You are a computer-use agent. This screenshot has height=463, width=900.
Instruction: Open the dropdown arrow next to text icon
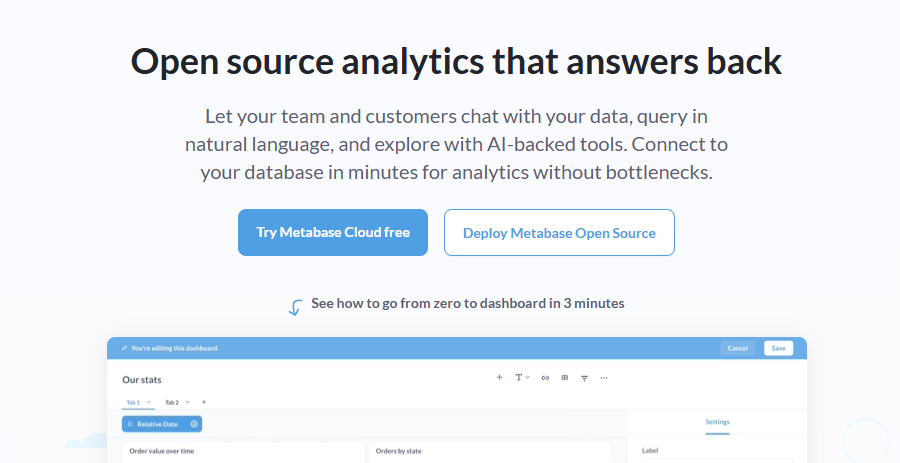pos(527,378)
